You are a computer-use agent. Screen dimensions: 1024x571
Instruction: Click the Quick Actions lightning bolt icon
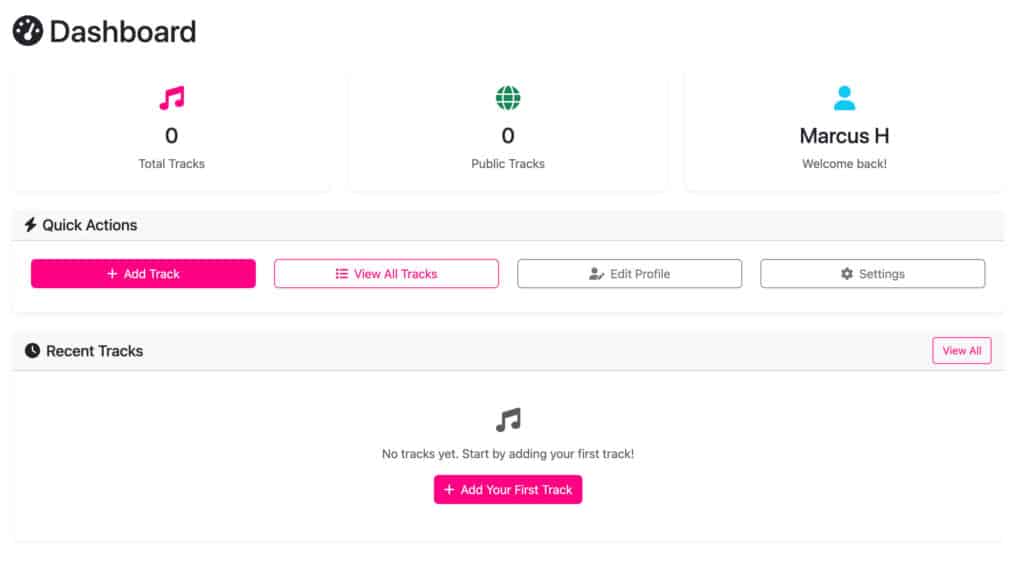(x=30, y=225)
